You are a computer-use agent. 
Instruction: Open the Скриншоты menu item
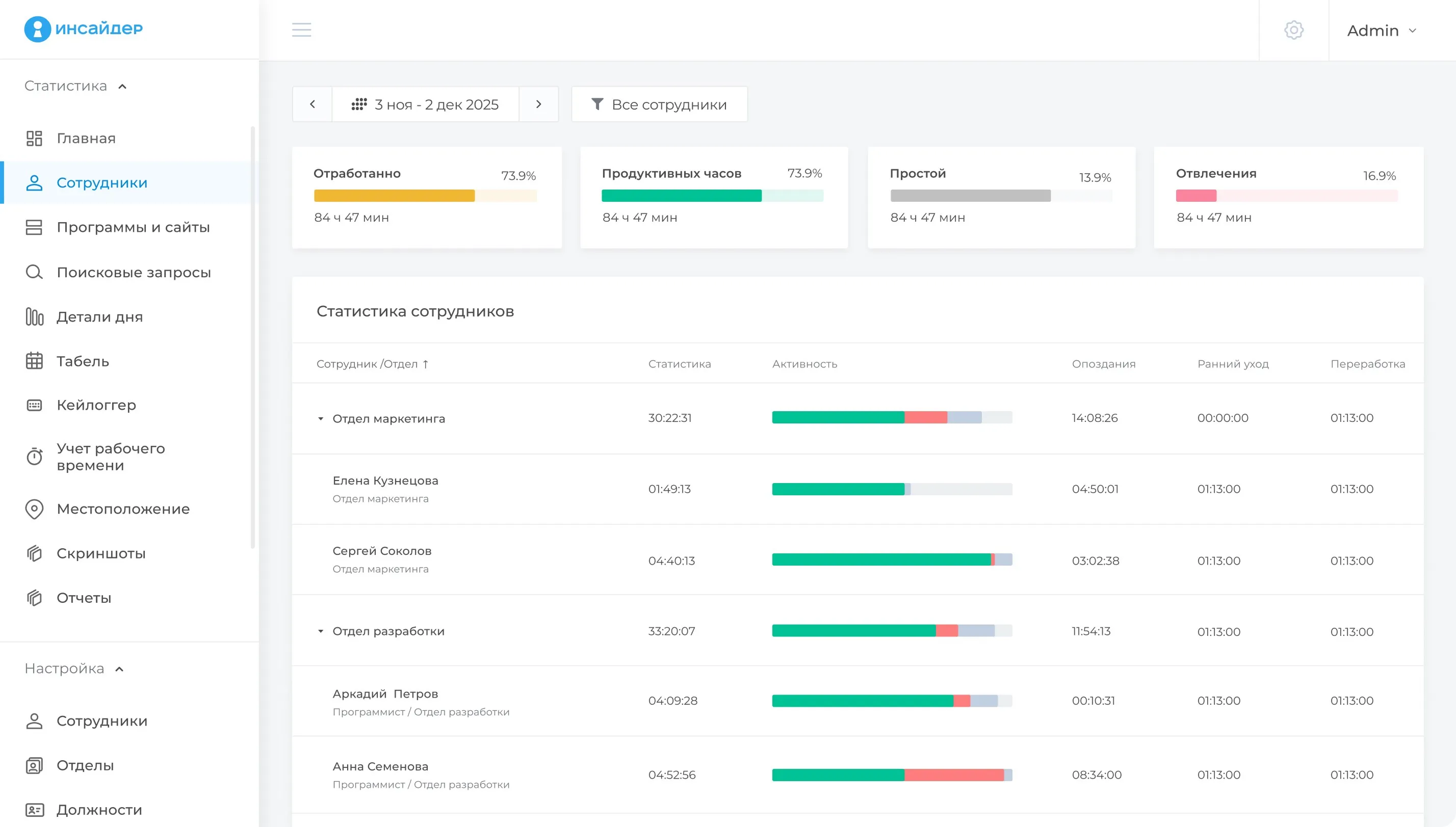tap(101, 553)
